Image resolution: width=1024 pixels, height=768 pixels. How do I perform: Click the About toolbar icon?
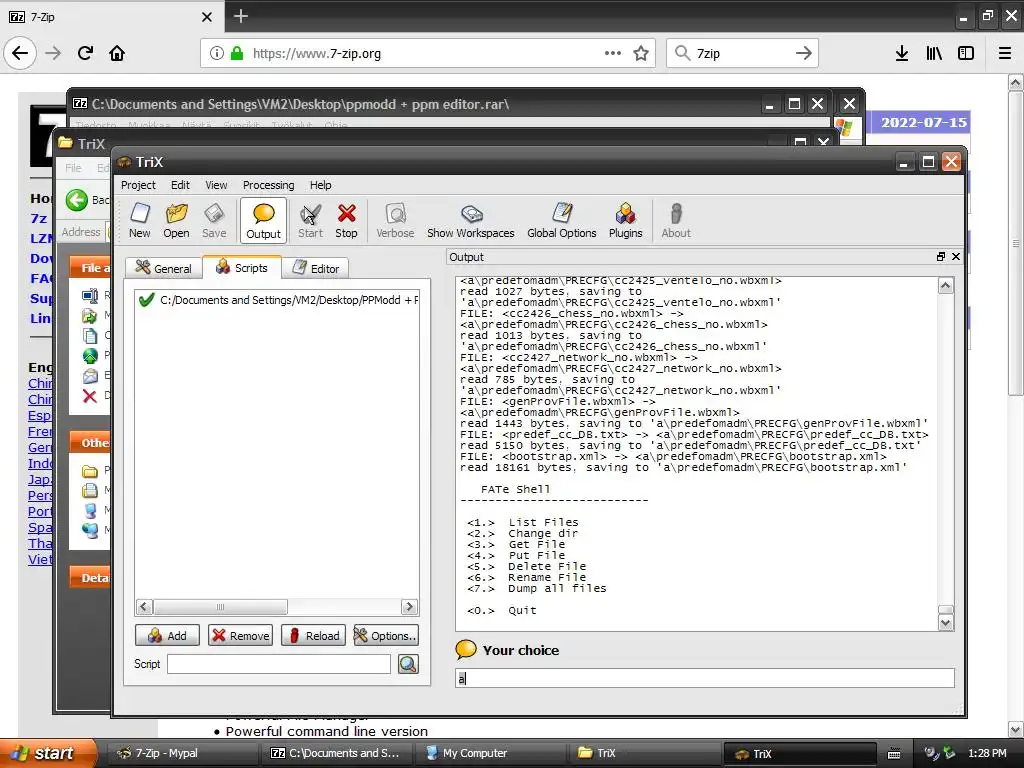click(676, 221)
